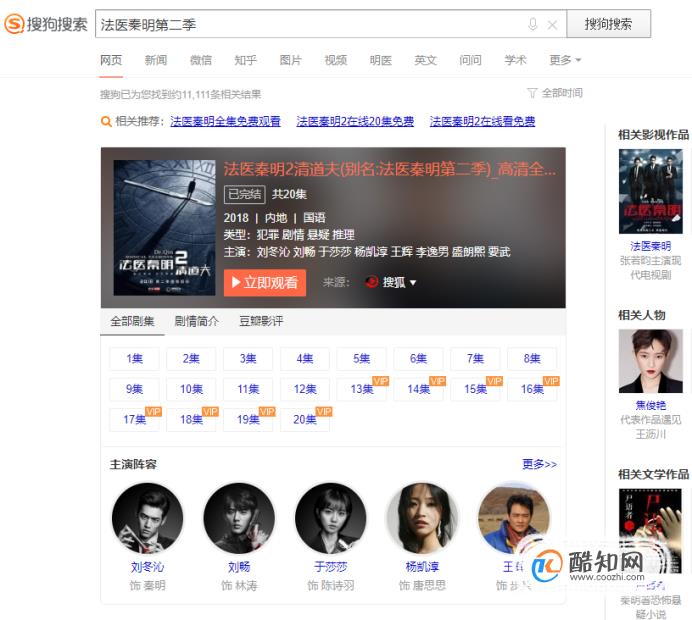Open the 于莎莎 name link
Screen dimensions: 692x620
[331, 567]
